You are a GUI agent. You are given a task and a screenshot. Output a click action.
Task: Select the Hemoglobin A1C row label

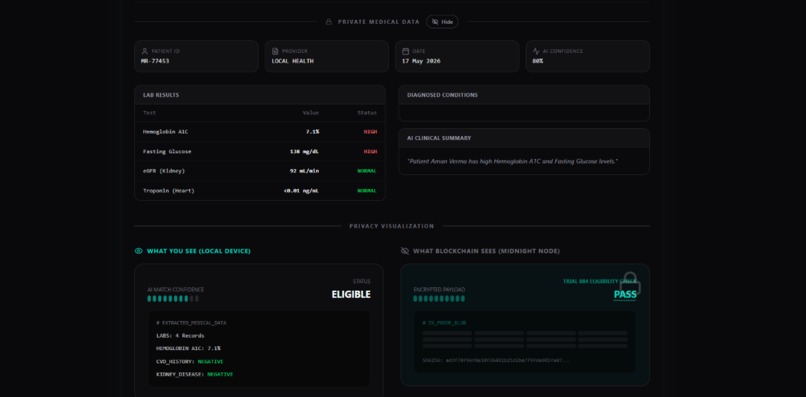coord(166,132)
